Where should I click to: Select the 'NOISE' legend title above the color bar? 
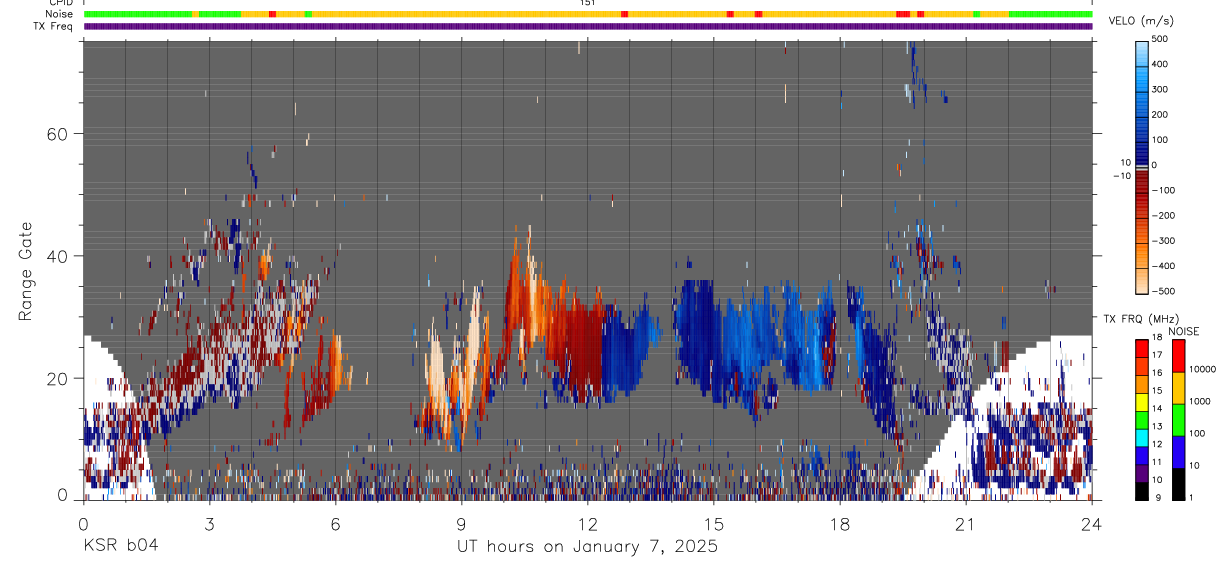pos(1182,331)
